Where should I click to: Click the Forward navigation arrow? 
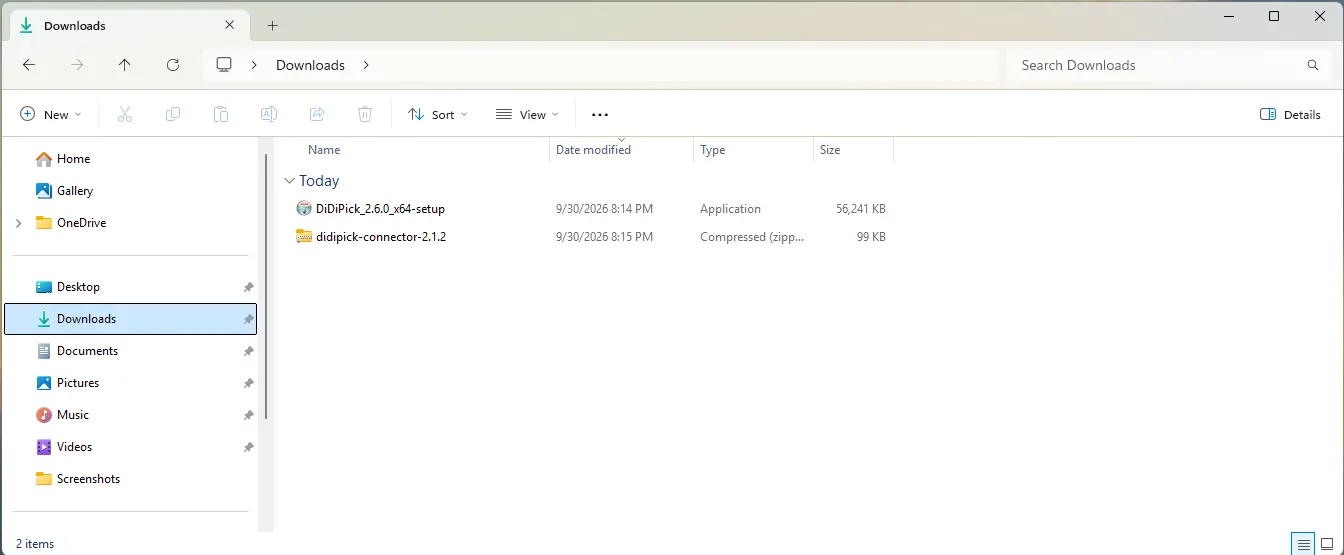(77, 65)
